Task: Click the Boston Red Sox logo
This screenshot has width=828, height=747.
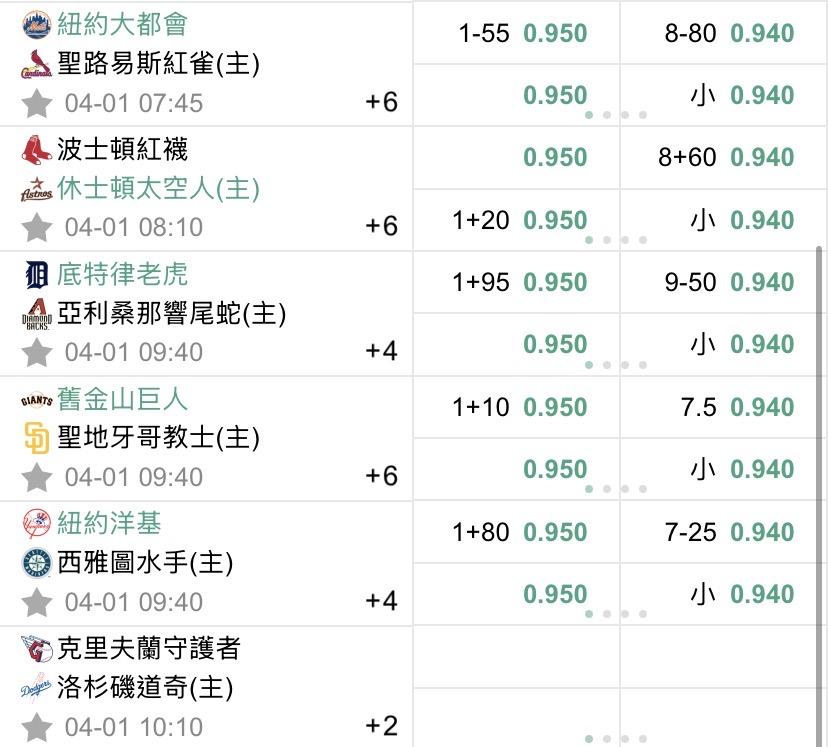Action: click(x=36, y=149)
